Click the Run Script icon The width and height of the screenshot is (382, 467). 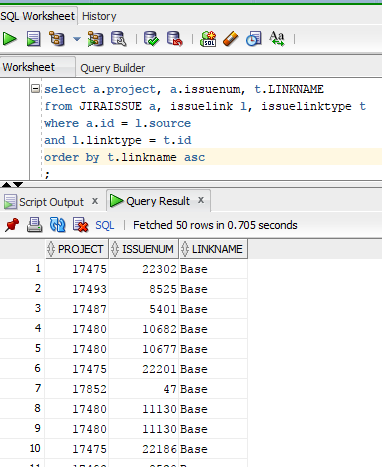pyautogui.click(x=33, y=39)
